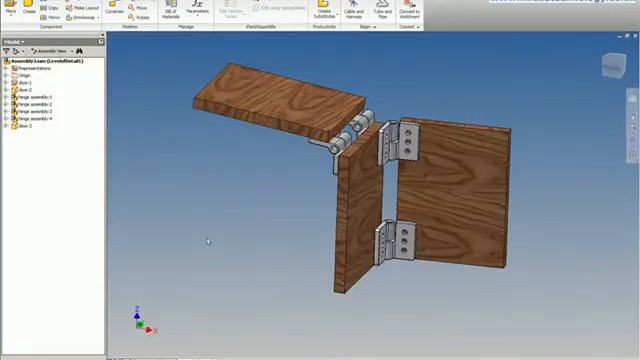Click the Create component tool

(x=29, y=7)
